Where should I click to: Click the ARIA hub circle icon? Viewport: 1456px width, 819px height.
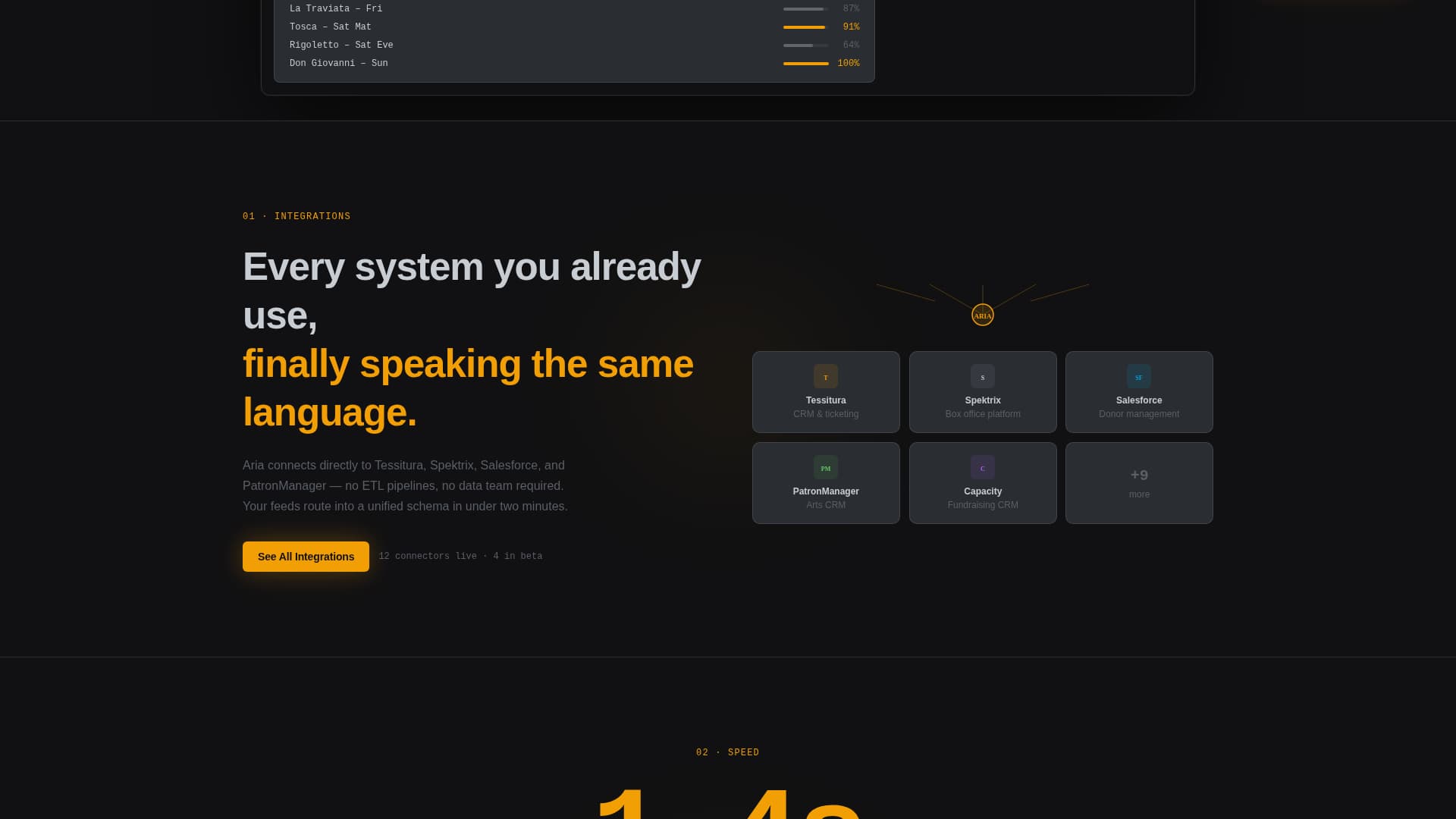[983, 315]
